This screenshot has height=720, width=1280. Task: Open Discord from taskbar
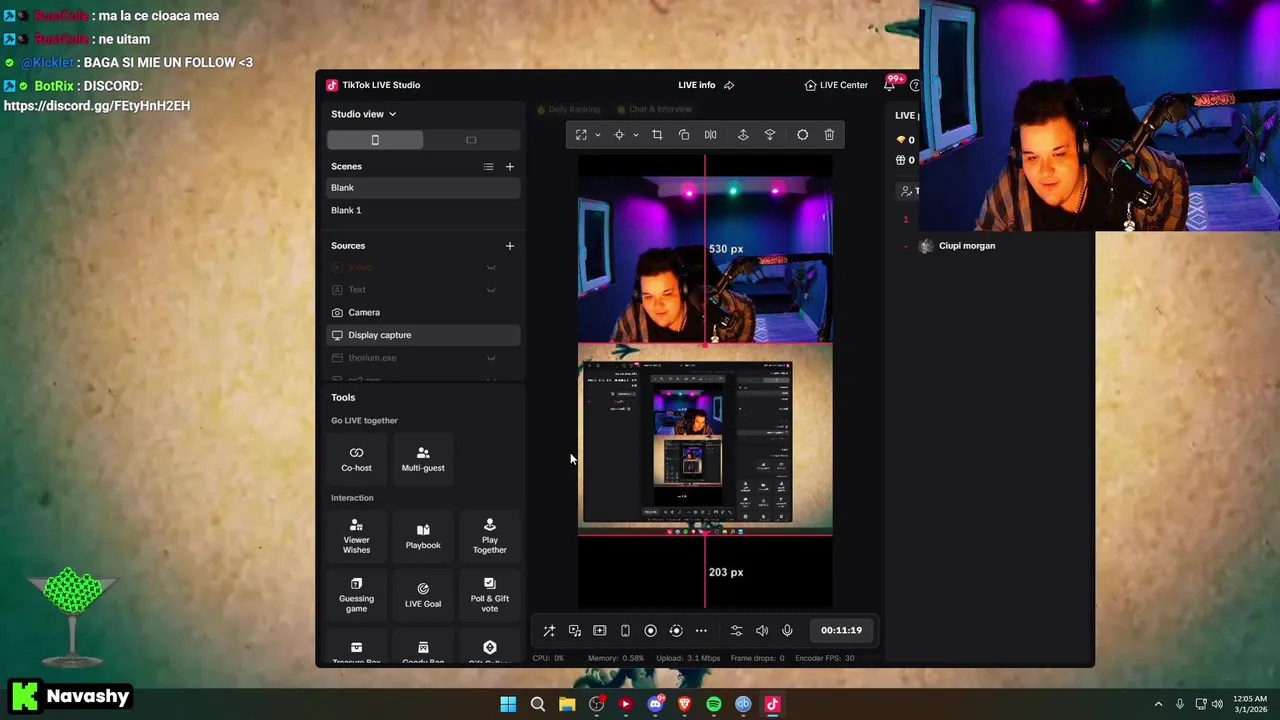[655, 704]
